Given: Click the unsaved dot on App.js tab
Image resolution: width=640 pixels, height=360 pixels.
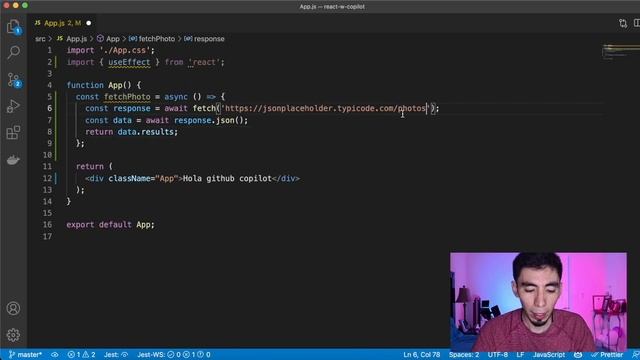Looking at the screenshot, I should [89, 23].
